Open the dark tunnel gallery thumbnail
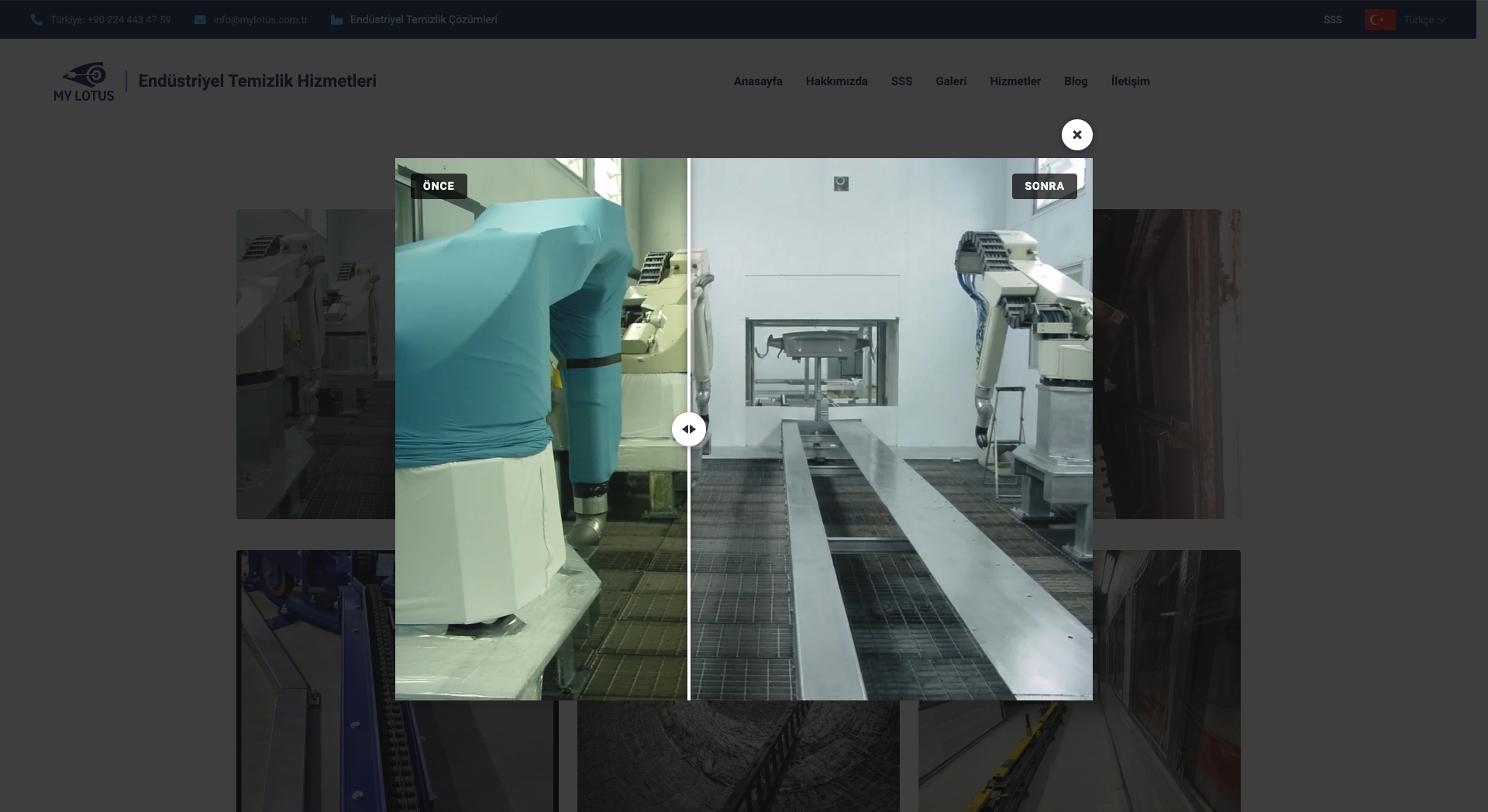 pyautogui.click(x=739, y=756)
